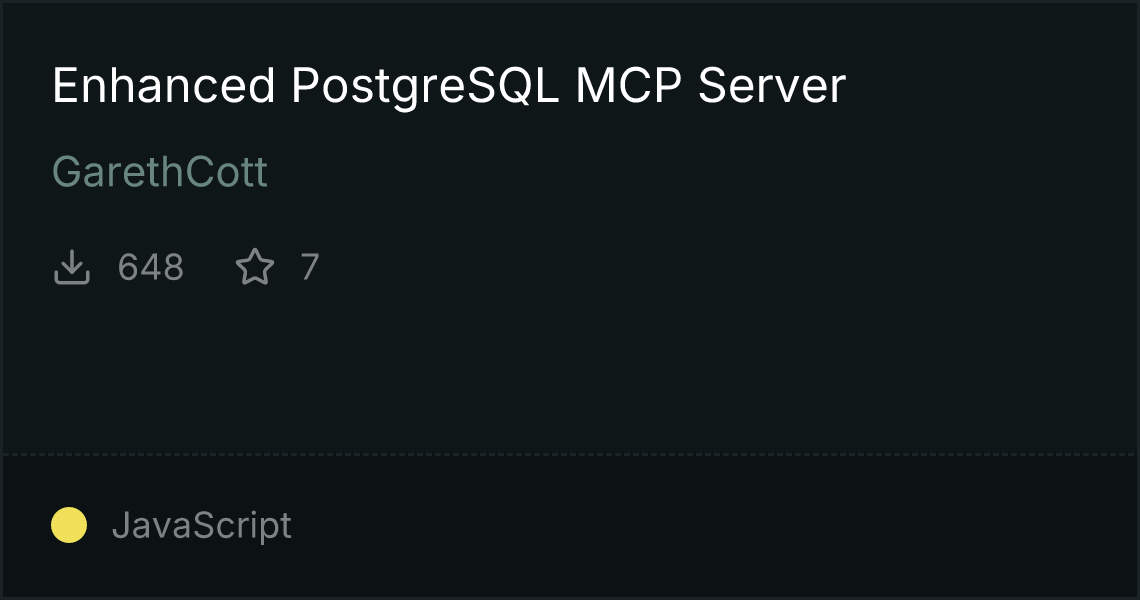Click the word Enhanced in the title
The height and width of the screenshot is (600, 1140).
point(164,86)
